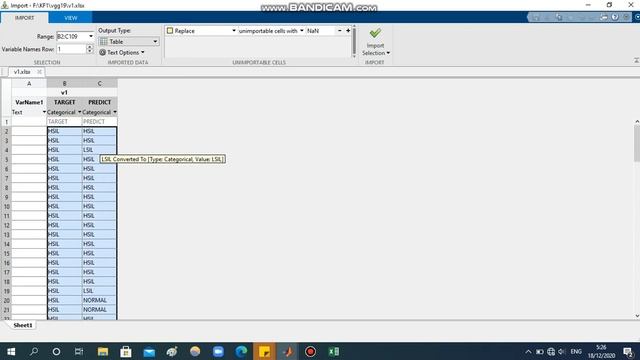Click the Variable Names Row field
The width and height of the screenshot is (640, 360).
click(71, 49)
